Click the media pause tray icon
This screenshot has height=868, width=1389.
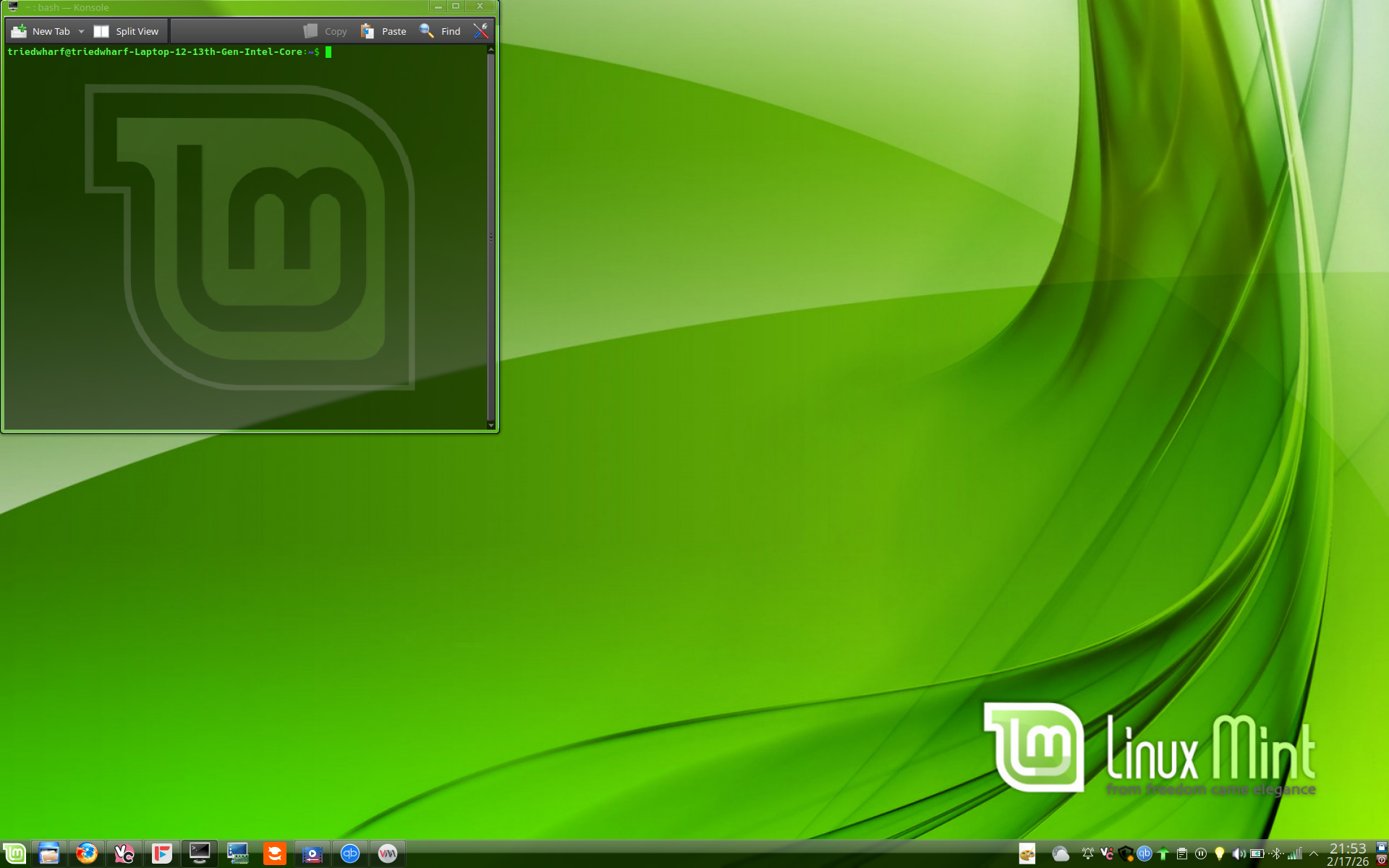[x=1201, y=854]
